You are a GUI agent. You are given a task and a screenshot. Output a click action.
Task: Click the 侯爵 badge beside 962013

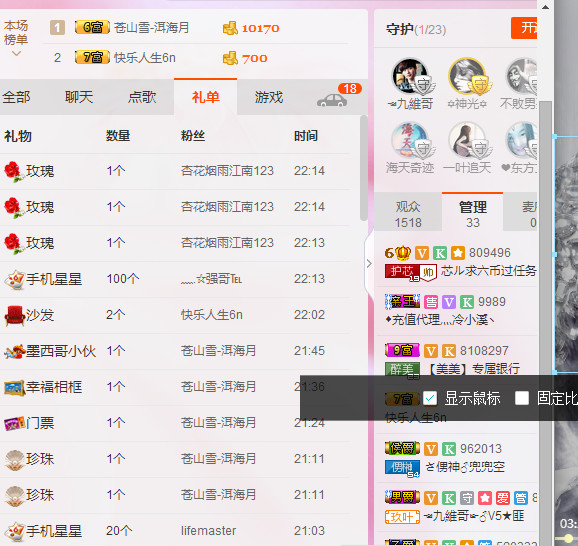(402, 448)
